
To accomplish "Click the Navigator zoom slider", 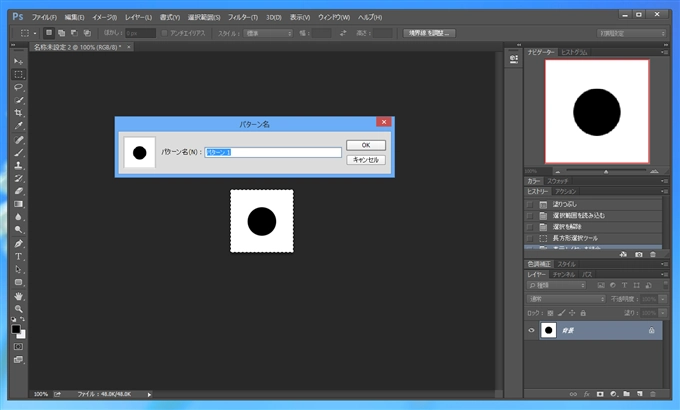I will click(x=606, y=171).
